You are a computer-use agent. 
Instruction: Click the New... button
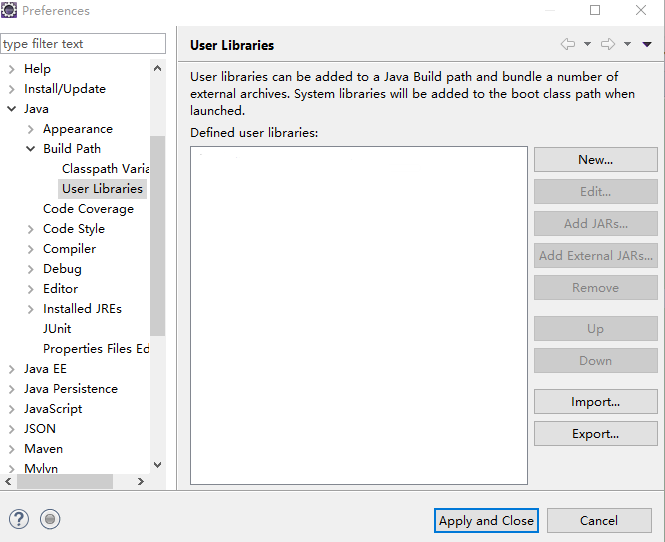[595, 160]
